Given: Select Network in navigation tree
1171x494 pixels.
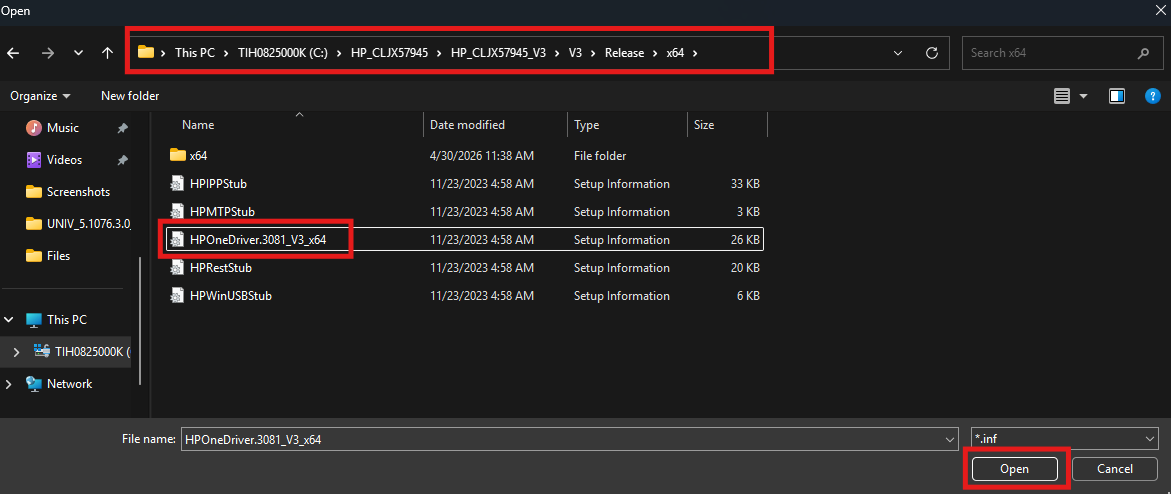Looking at the screenshot, I should (69, 384).
